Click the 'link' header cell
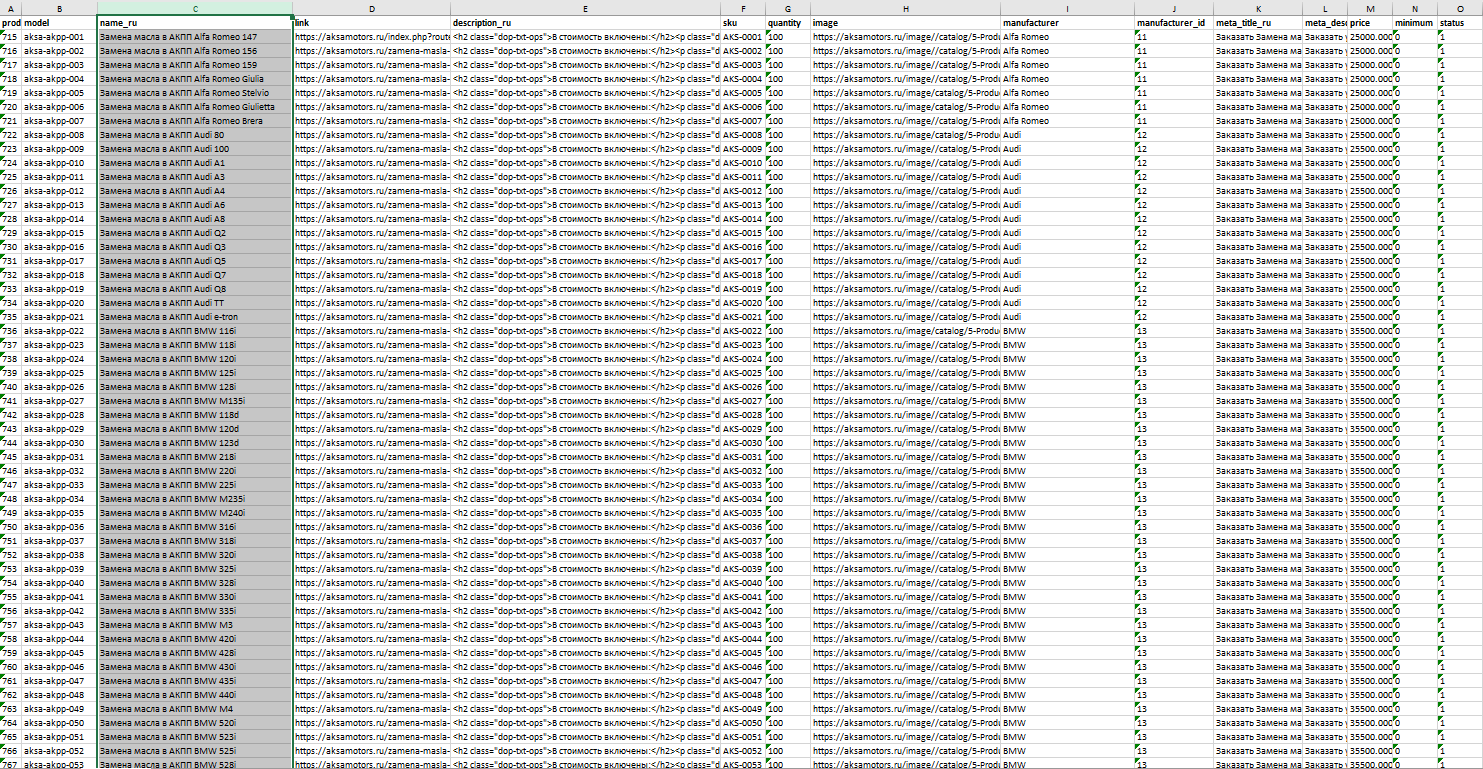Viewport: 1483px width, 769px height. click(372, 22)
